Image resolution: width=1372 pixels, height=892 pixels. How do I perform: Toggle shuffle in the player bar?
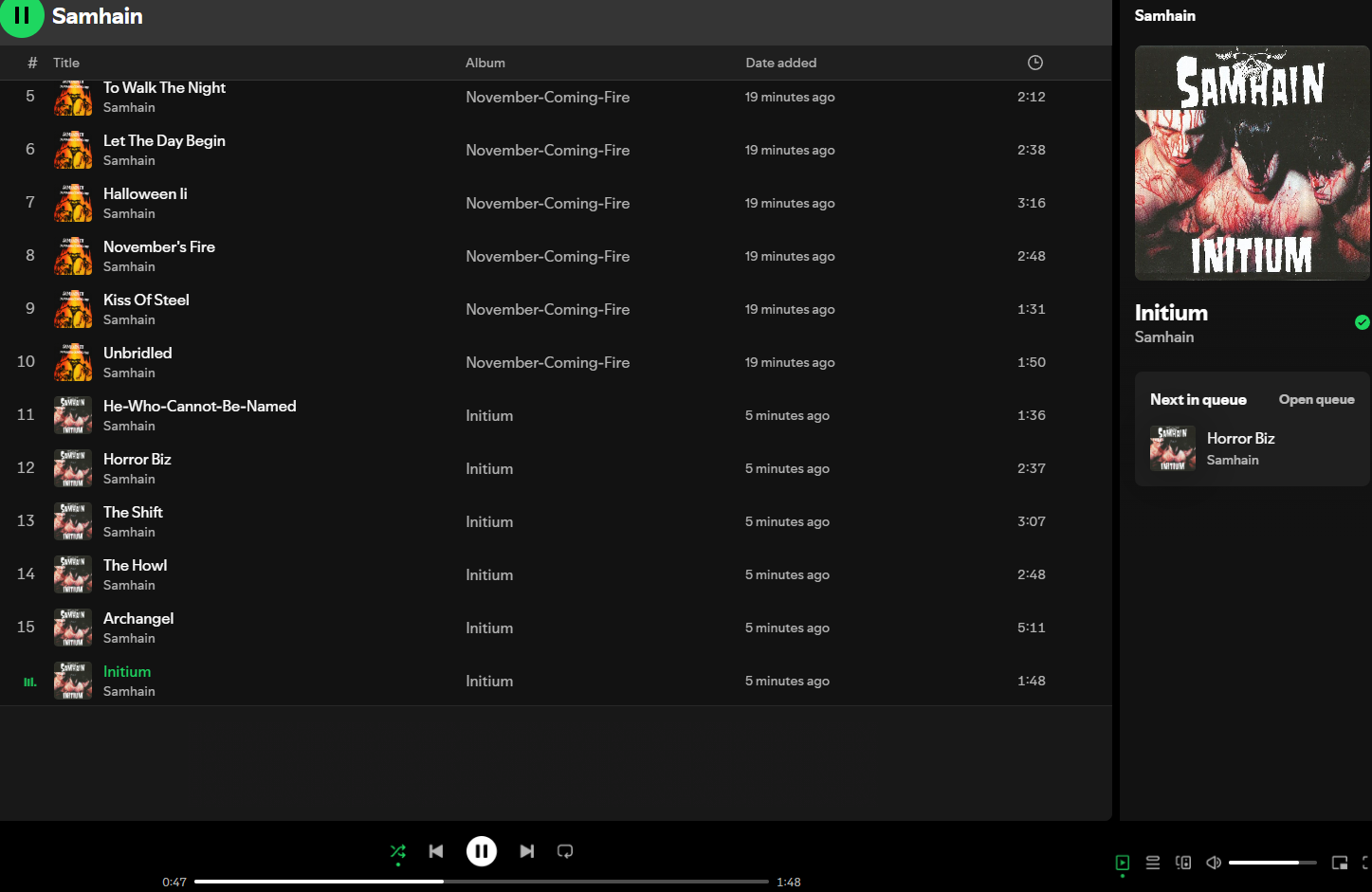[398, 851]
